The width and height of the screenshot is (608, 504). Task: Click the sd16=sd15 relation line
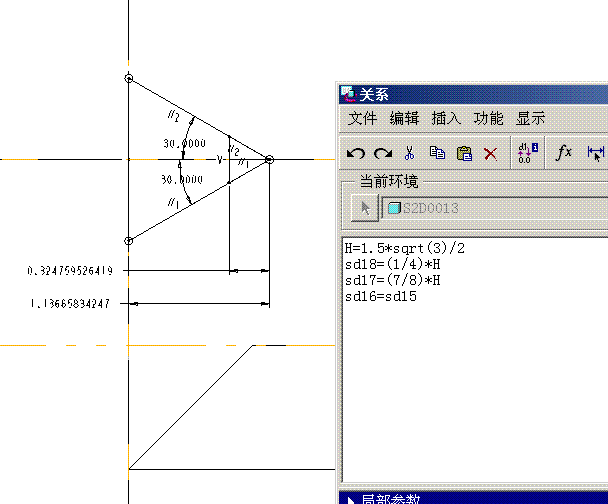381,297
